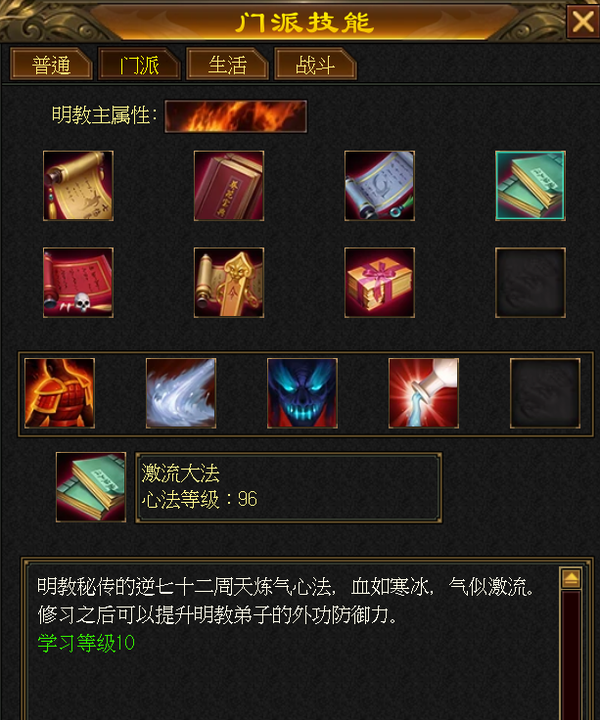
Task: Select the pouring white bottle skill
Action: tap(423, 393)
